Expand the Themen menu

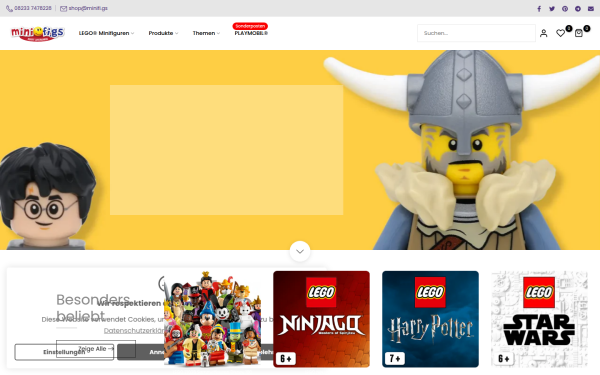pos(206,33)
